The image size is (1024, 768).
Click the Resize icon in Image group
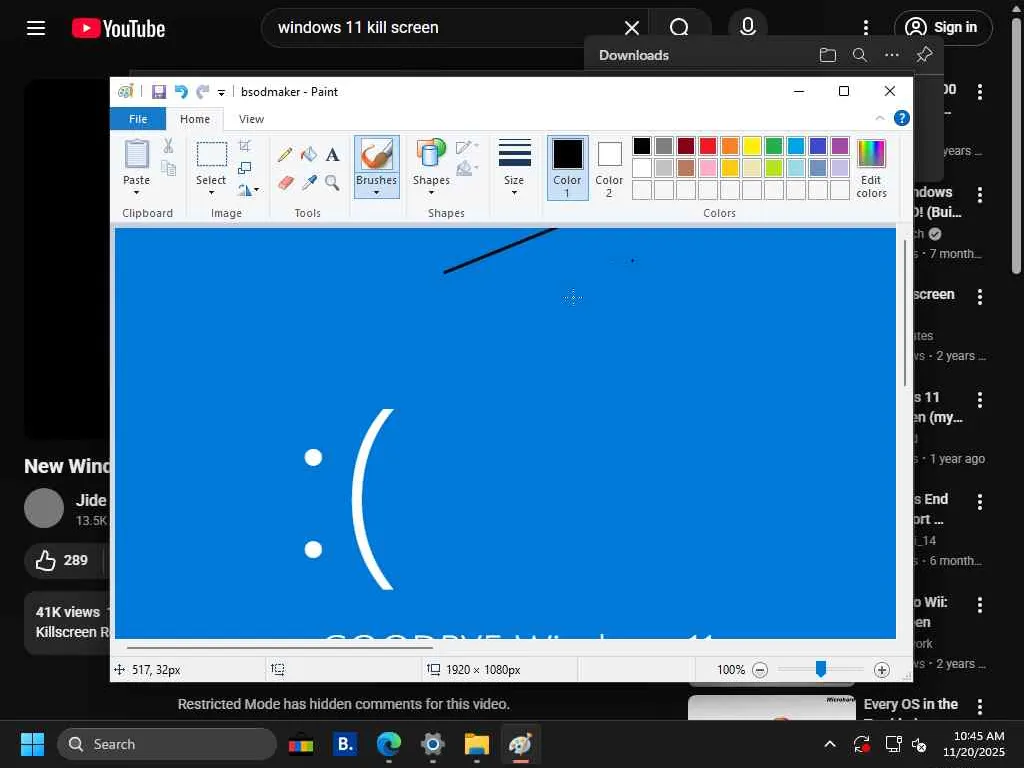244,168
